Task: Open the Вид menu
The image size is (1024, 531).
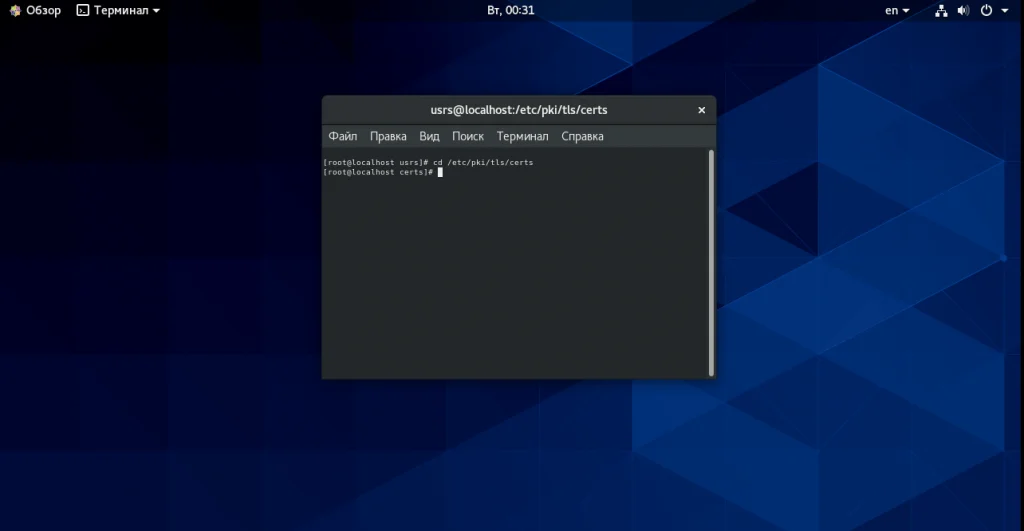Action: 429,136
